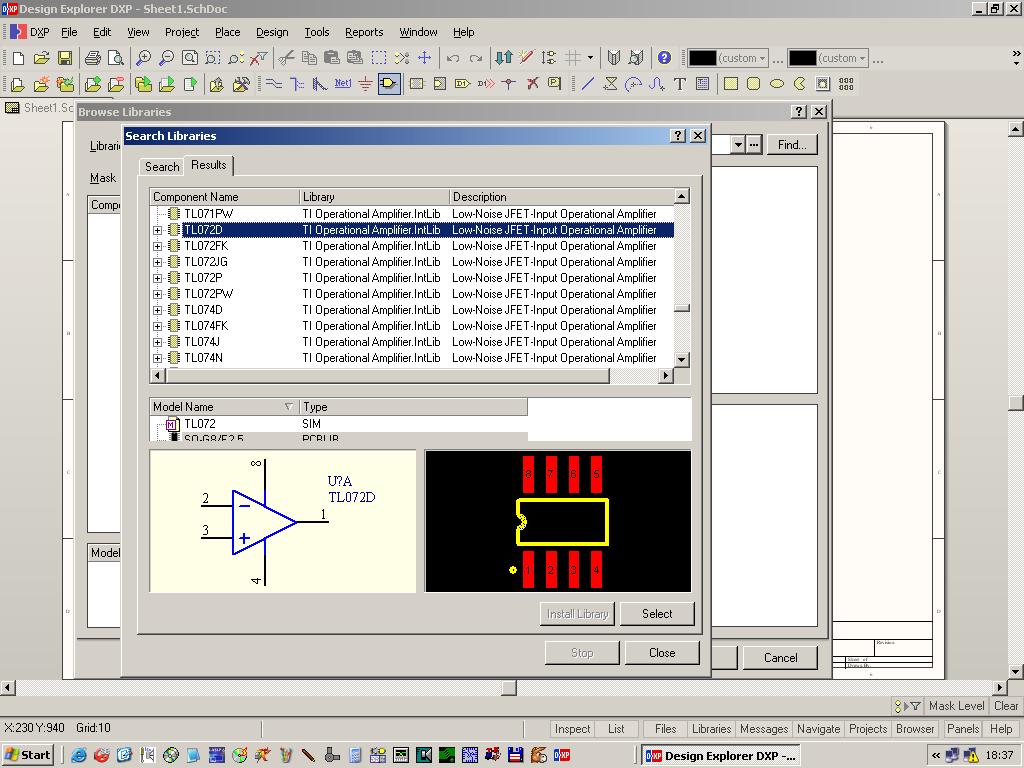
Task: Click the Undo arrow icon
Action: pos(453,58)
